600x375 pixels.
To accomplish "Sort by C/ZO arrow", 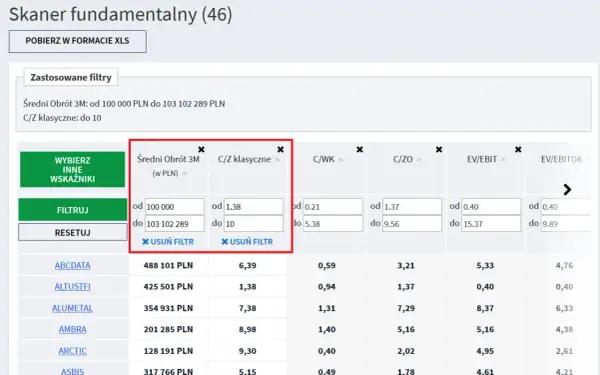I will click(419, 159).
